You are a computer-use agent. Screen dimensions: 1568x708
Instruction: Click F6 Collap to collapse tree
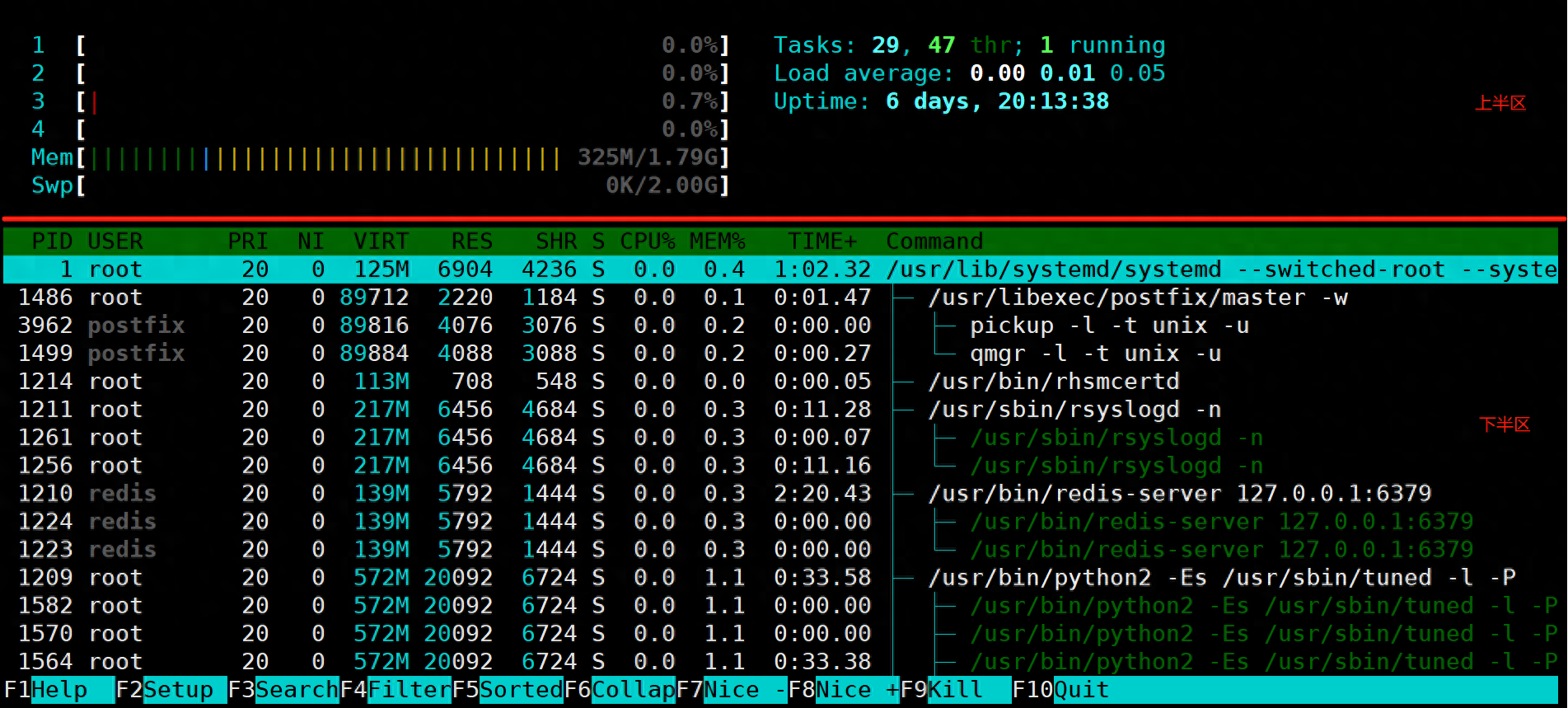click(x=619, y=690)
